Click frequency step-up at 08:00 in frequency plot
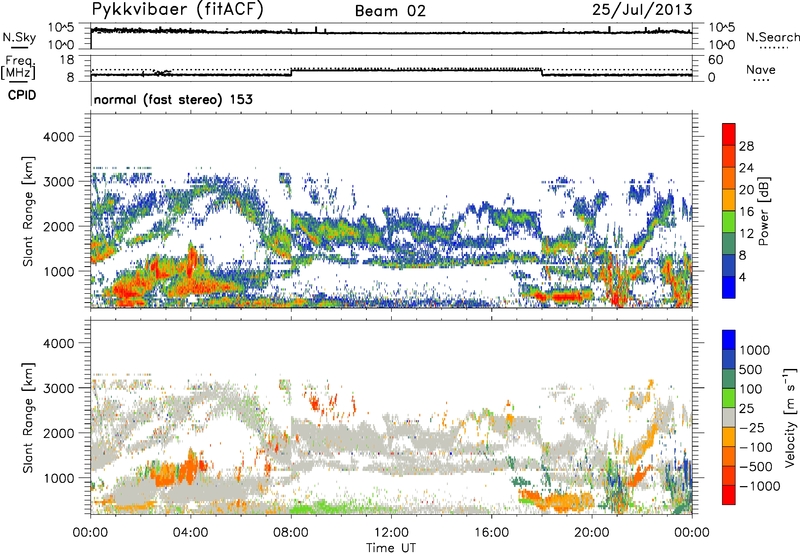Image resolution: width=800 pixels, height=554 pixels. [x=291, y=72]
